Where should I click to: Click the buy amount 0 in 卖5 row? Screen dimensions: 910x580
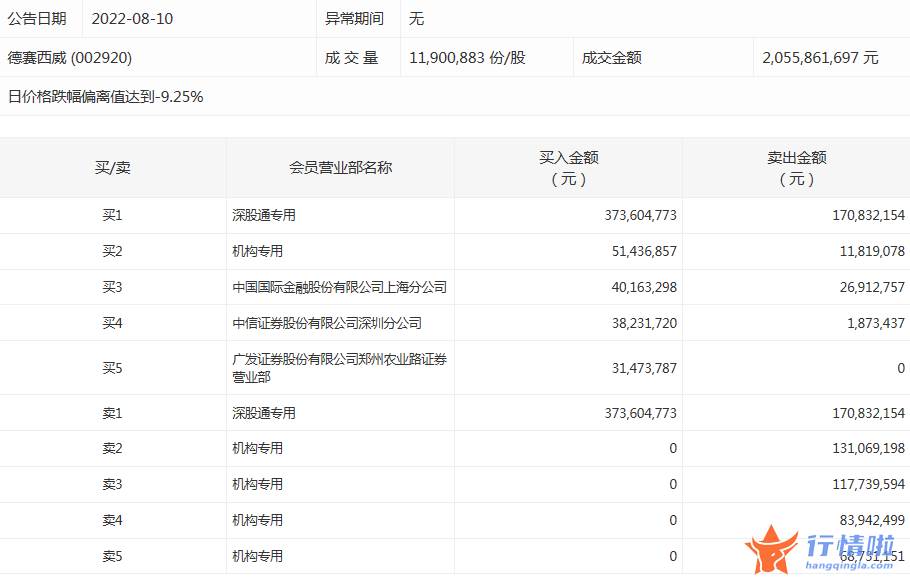(673, 557)
